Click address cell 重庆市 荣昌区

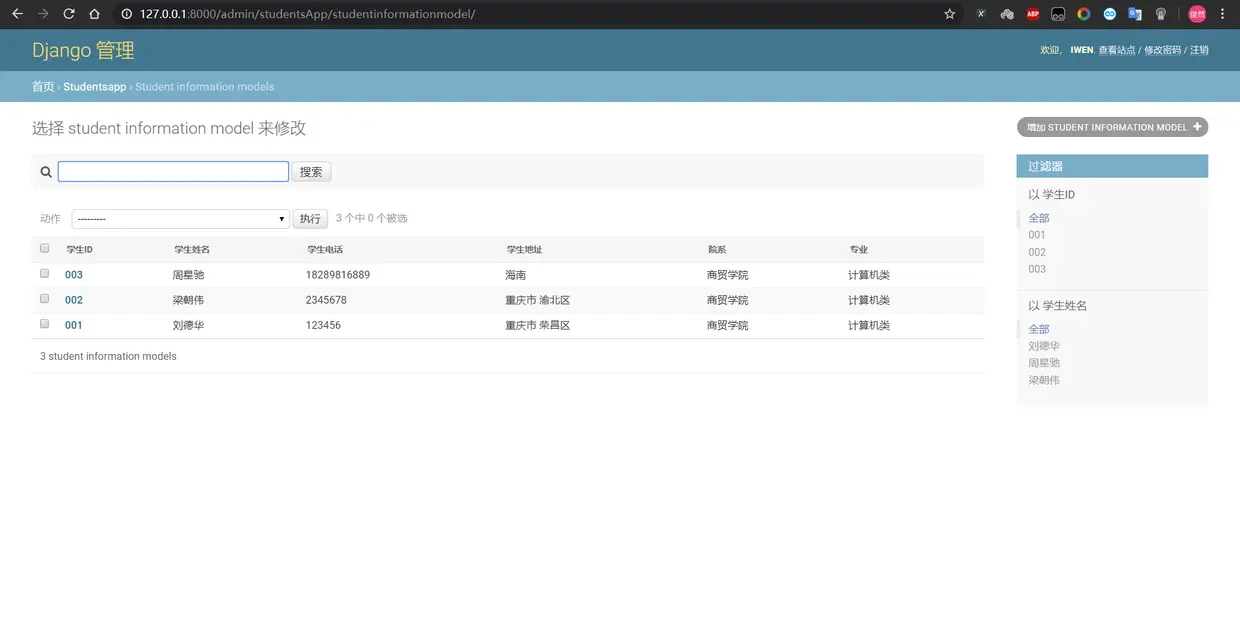pos(538,325)
